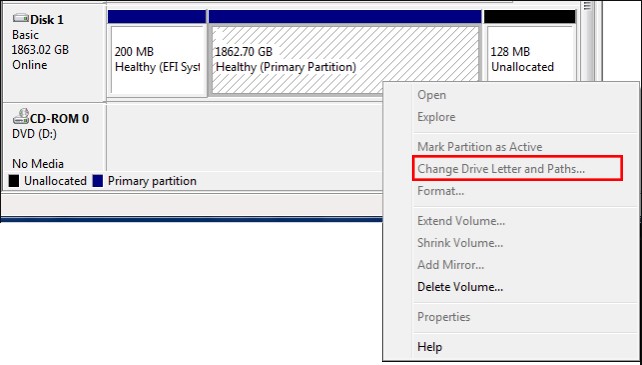Choose Open from the context menu
Screen dimensions: 642x365
point(432,95)
